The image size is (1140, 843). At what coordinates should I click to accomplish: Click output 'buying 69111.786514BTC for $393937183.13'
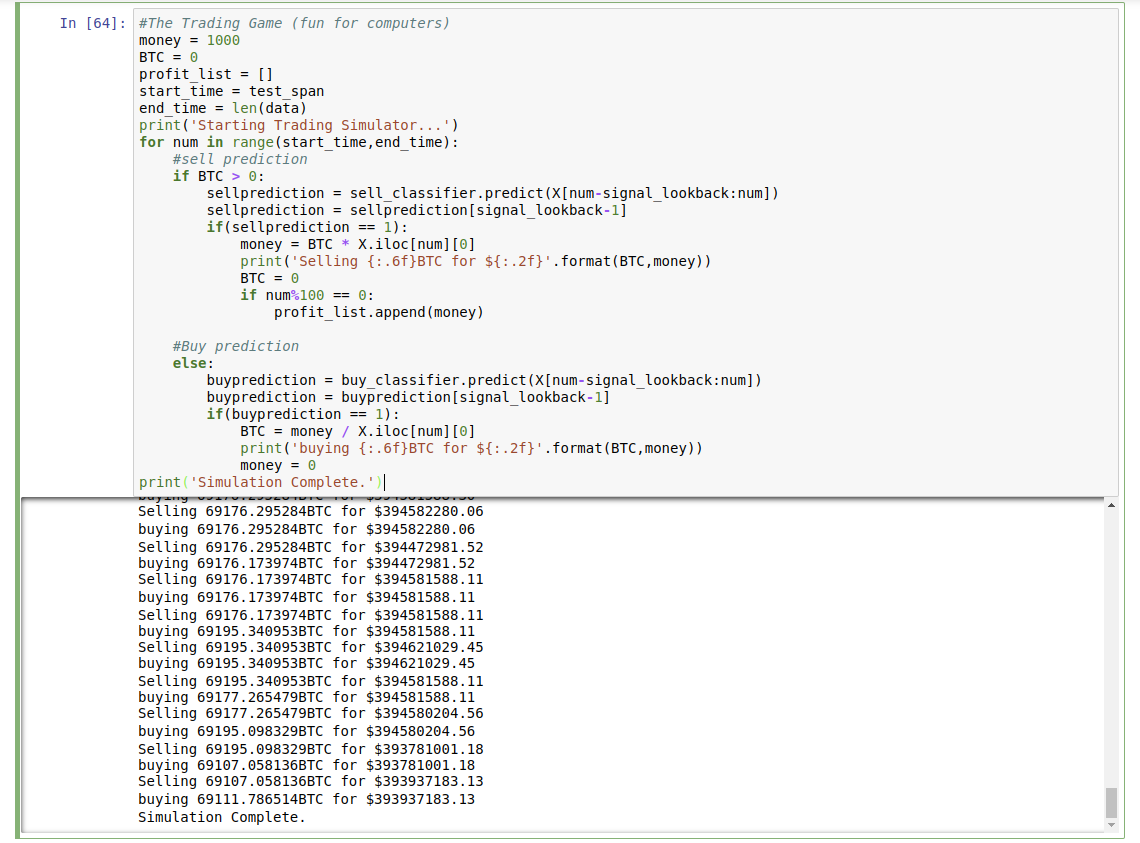(306, 799)
